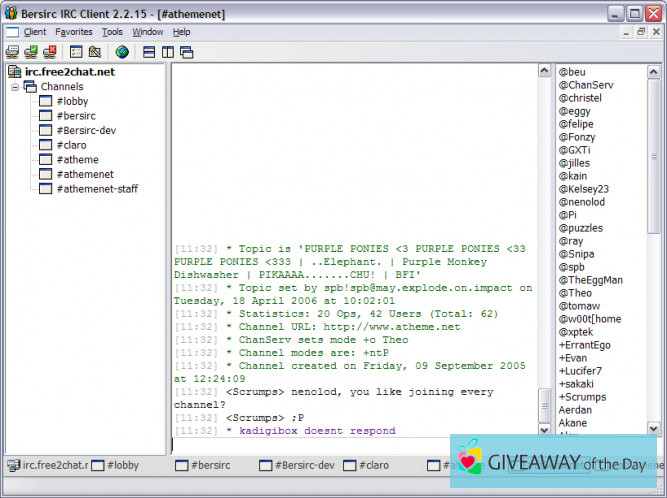Click the user list scrollbar down arrow
The width and height of the screenshot is (667, 498).
(655, 429)
